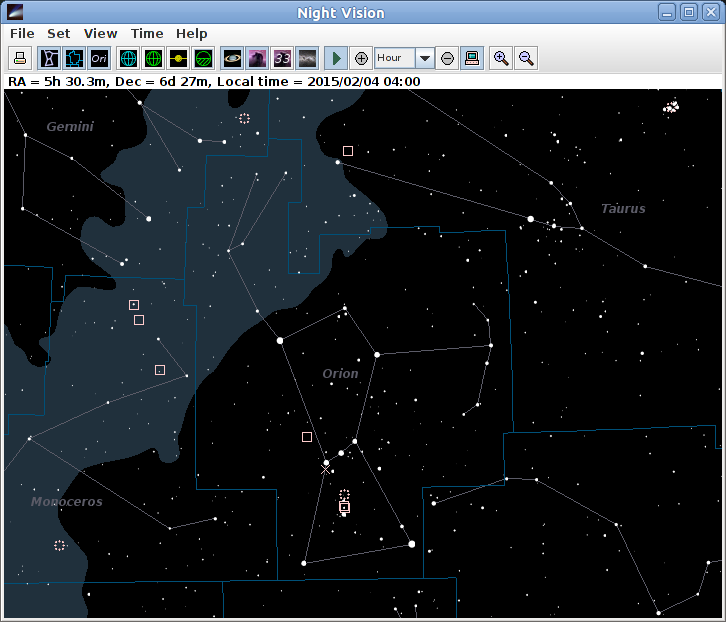Viewport: 726px width, 622px height.
Task: Start time animation with play button
Action: (x=337, y=58)
